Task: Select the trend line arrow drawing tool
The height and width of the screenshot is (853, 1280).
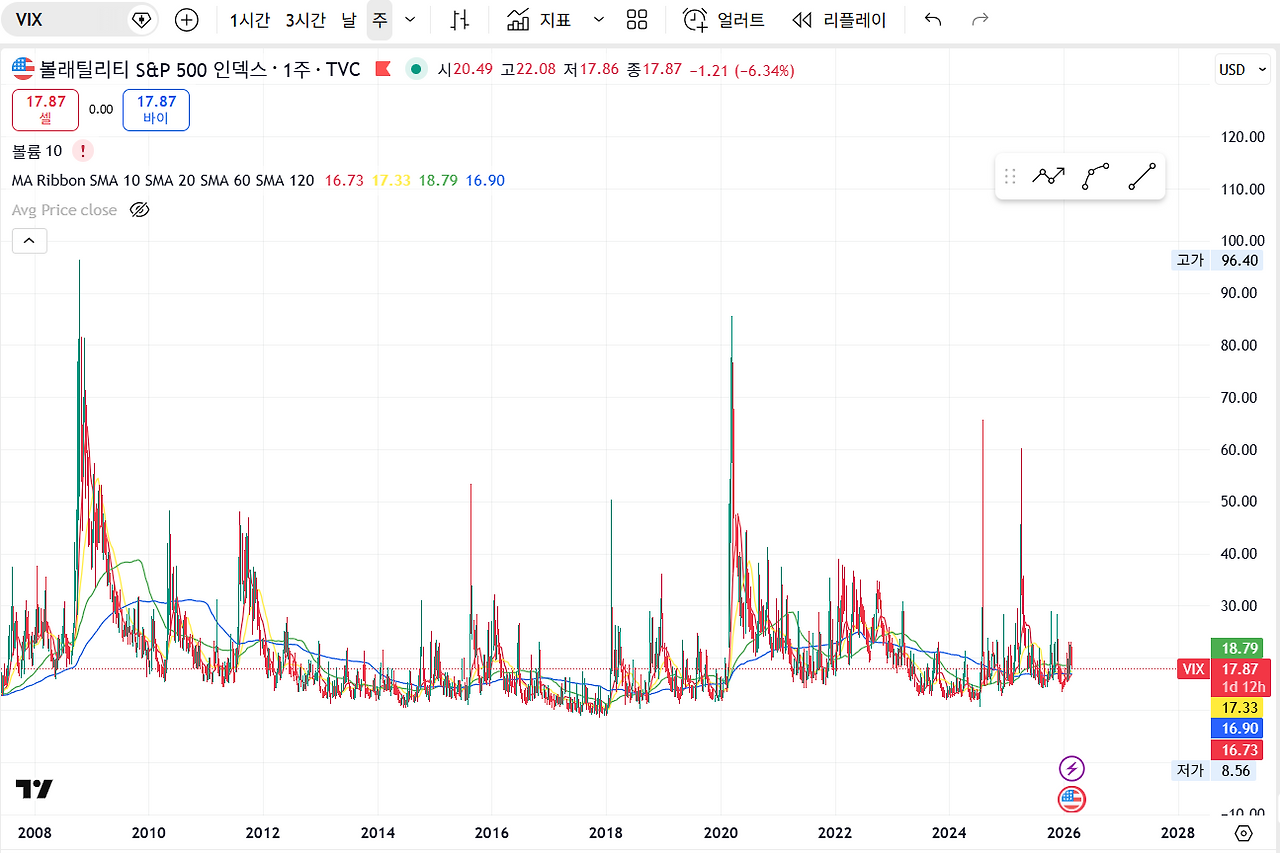Action: click(x=1049, y=177)
